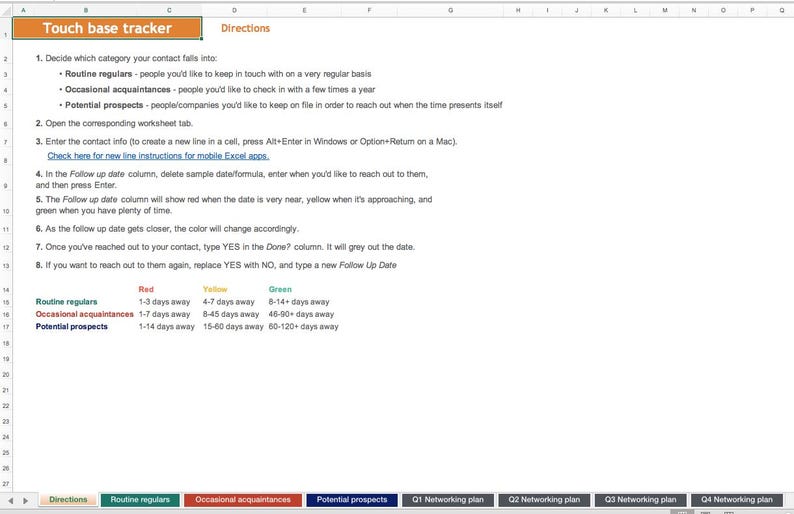Select column C header

coord(169,10)
